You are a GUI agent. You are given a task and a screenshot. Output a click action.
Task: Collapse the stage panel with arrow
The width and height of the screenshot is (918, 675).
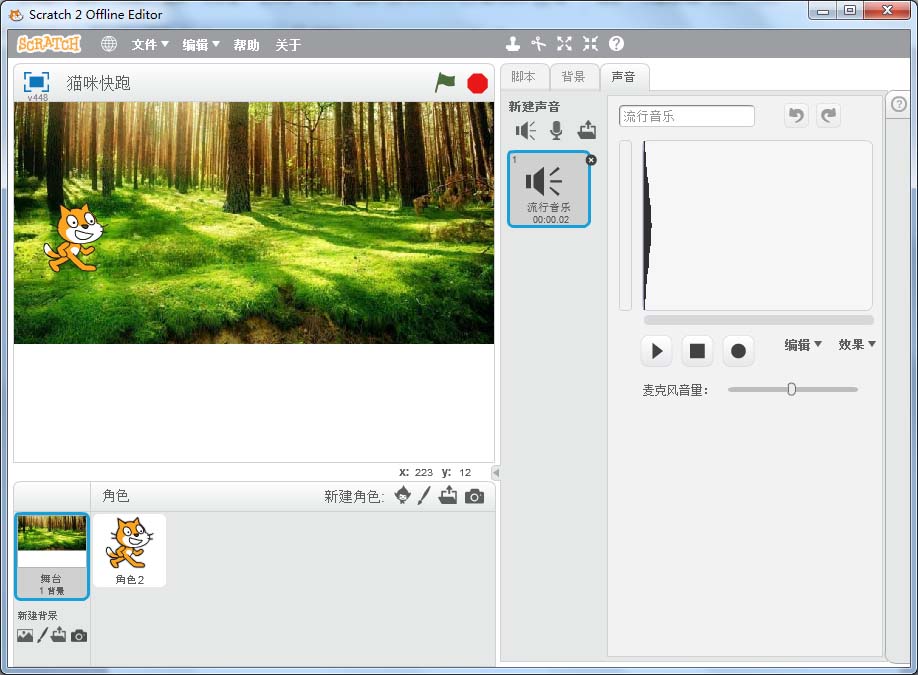pyautogui.click(x=496, y=472)
